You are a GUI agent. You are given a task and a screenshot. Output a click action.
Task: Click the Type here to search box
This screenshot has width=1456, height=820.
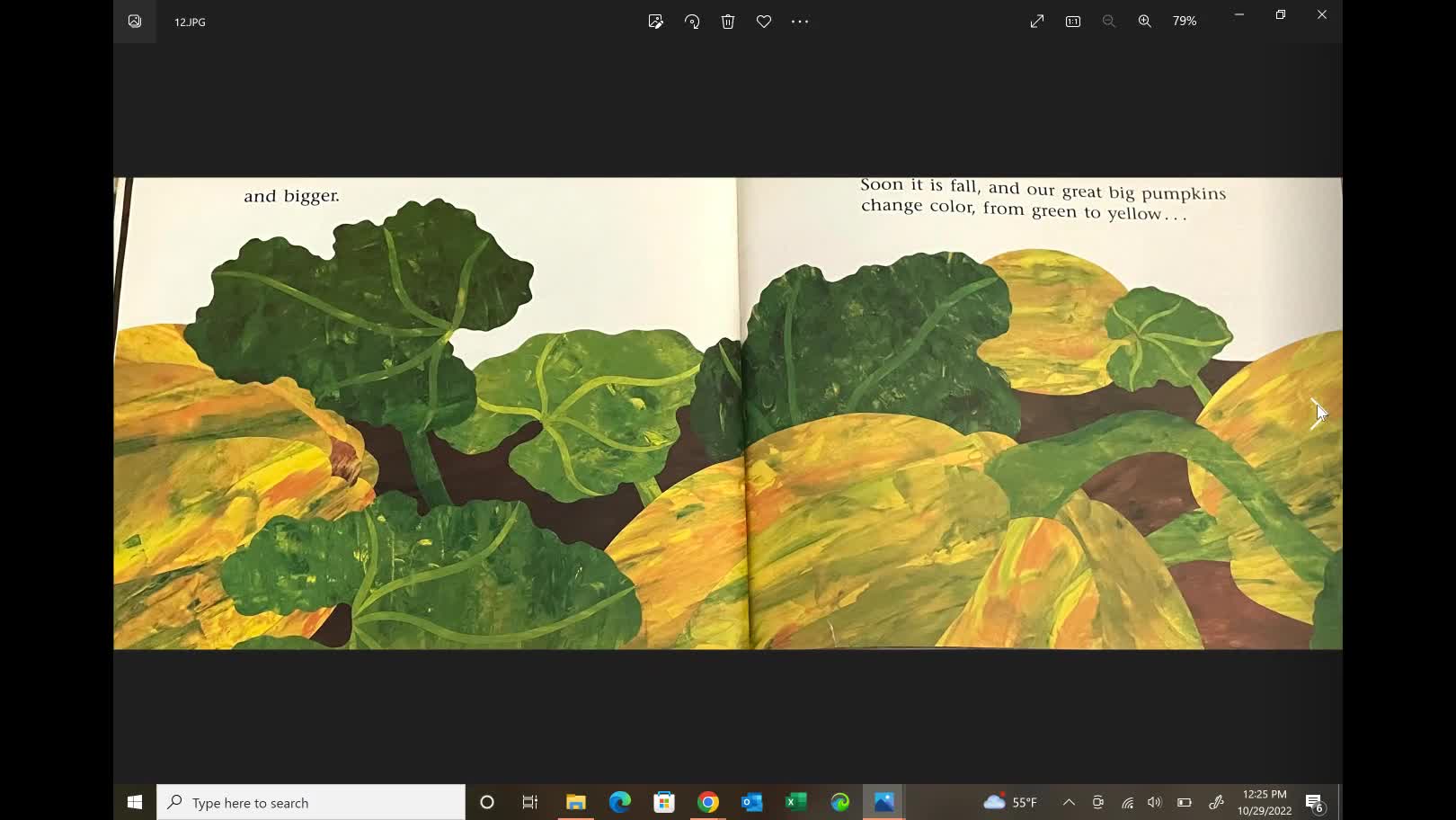[311, 802]
